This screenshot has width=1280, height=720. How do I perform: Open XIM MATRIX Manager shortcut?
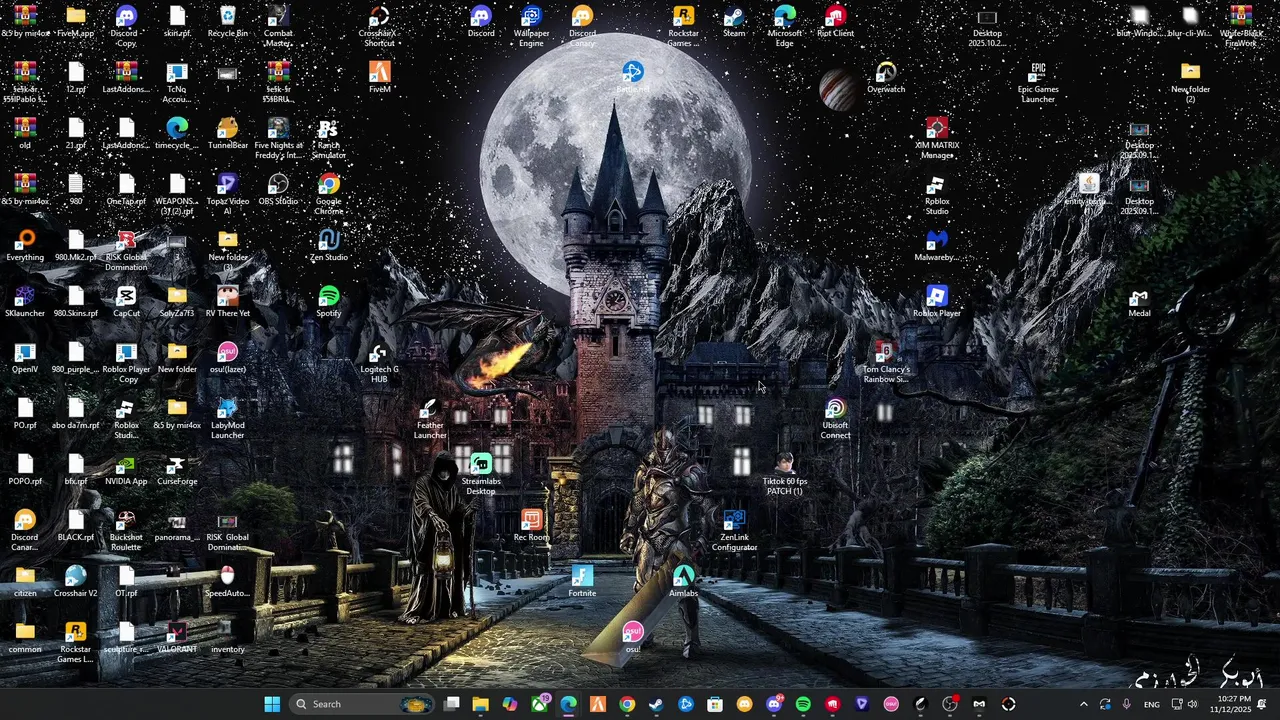coord(937,138)
